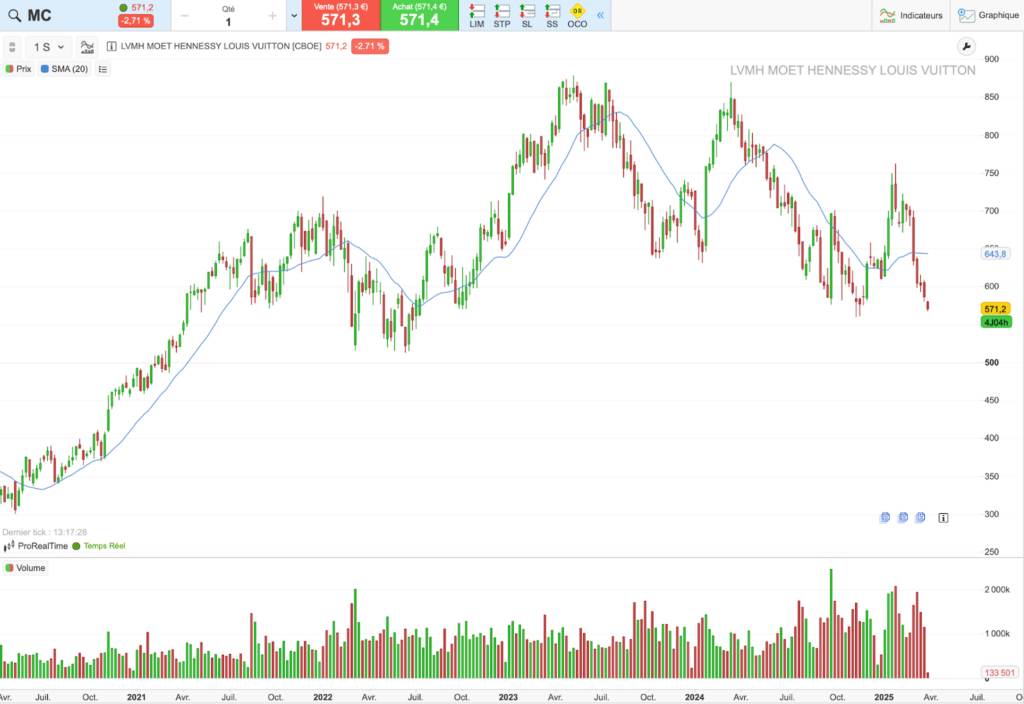Open instrument search with the magnifier icon

[14, 16]
